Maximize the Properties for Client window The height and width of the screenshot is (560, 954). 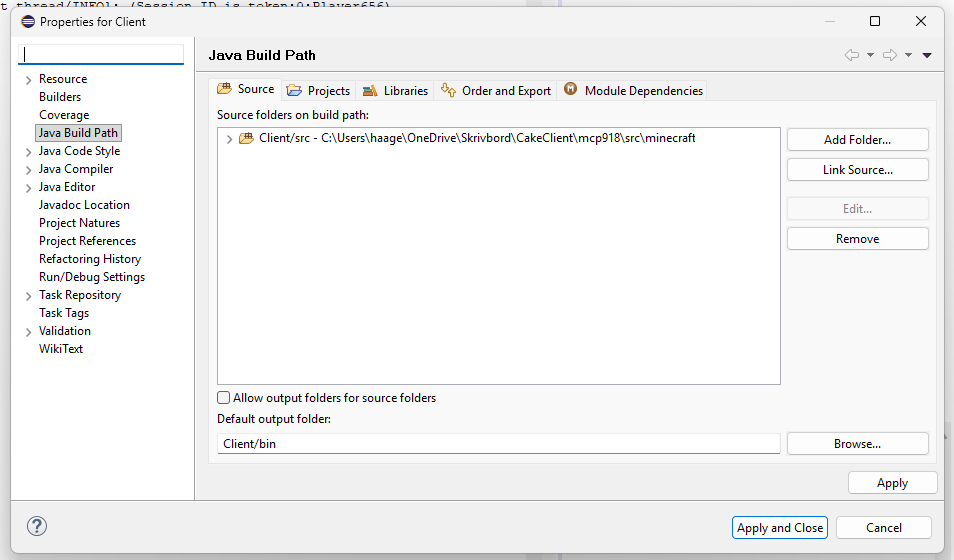[x=875, y=21]
